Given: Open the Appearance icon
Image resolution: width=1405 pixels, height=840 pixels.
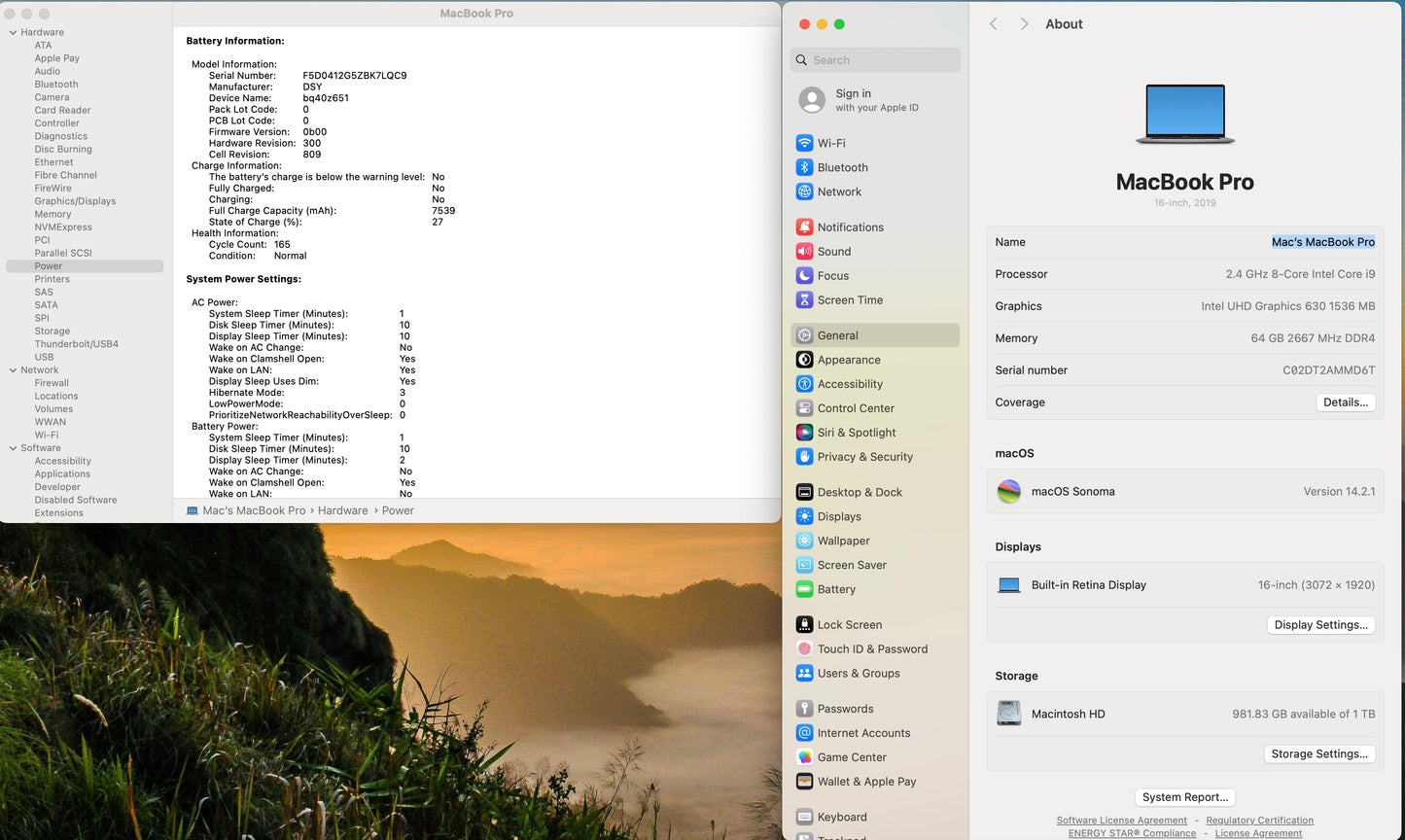Looking at the screenshot, I should coord(804,360).
